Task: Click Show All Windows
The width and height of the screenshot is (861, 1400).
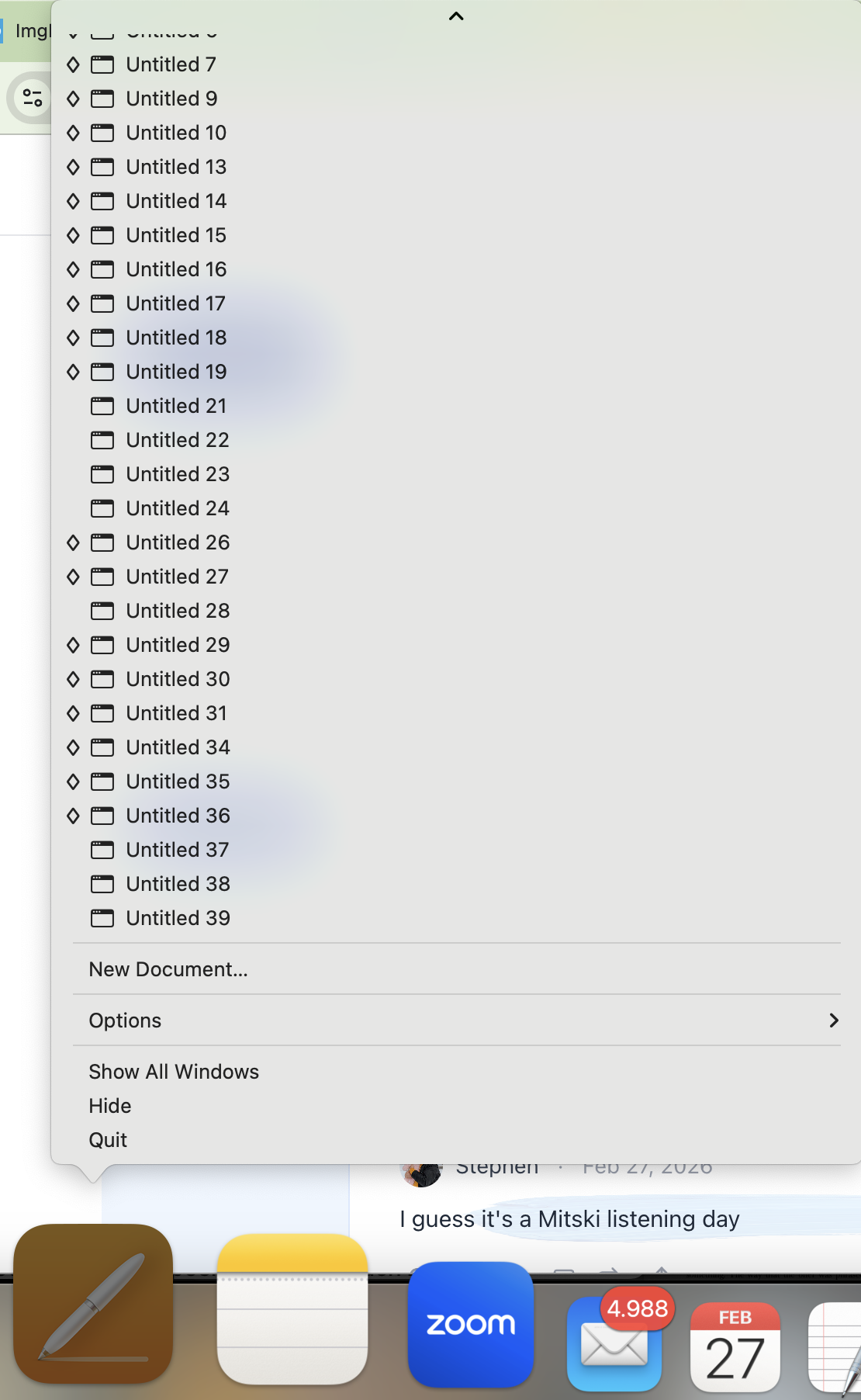Action: pyautogui.click(x=174, y=1072)
